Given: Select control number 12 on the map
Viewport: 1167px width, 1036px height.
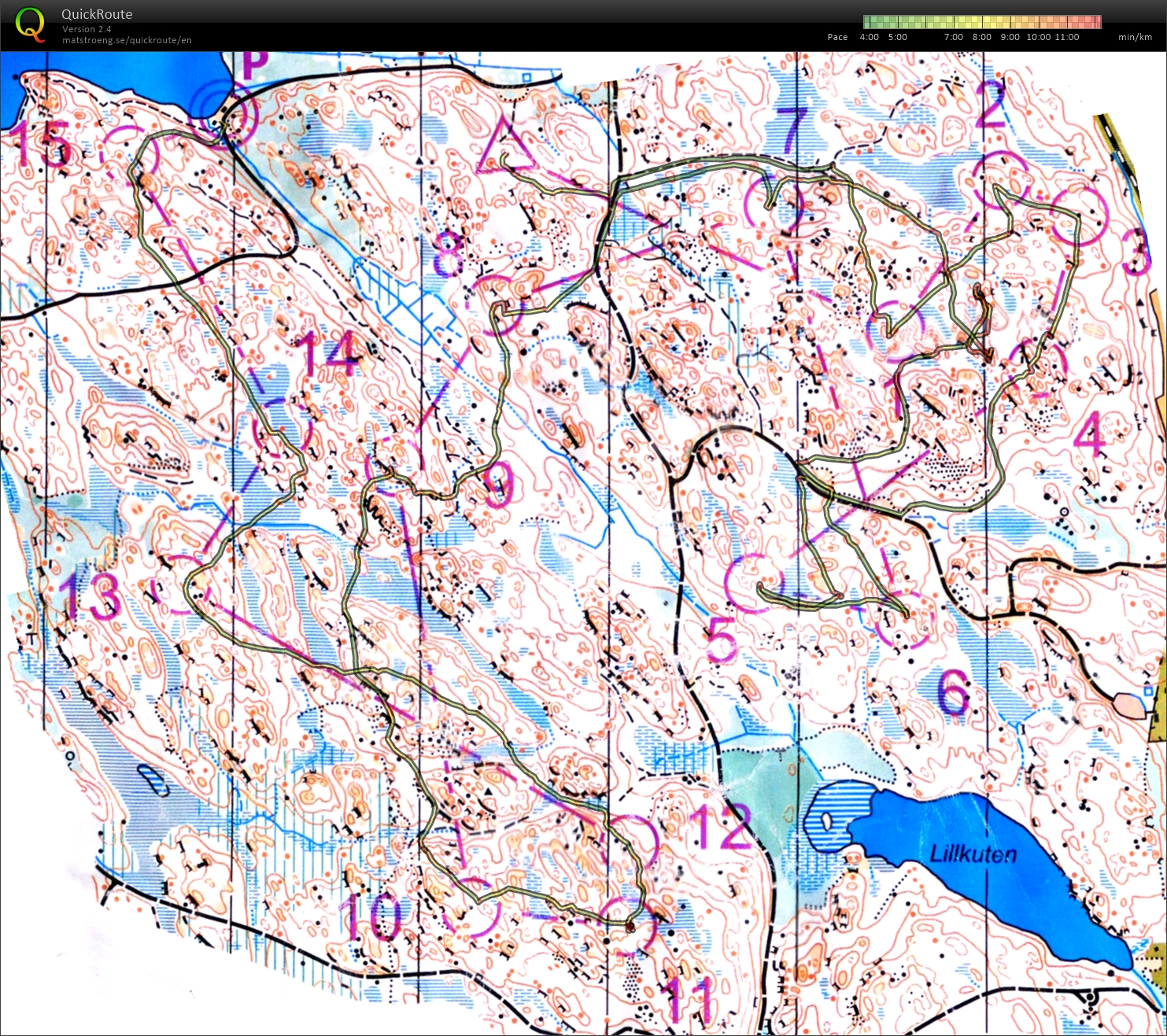Looking at the screenshot, I should coord(721,826).
